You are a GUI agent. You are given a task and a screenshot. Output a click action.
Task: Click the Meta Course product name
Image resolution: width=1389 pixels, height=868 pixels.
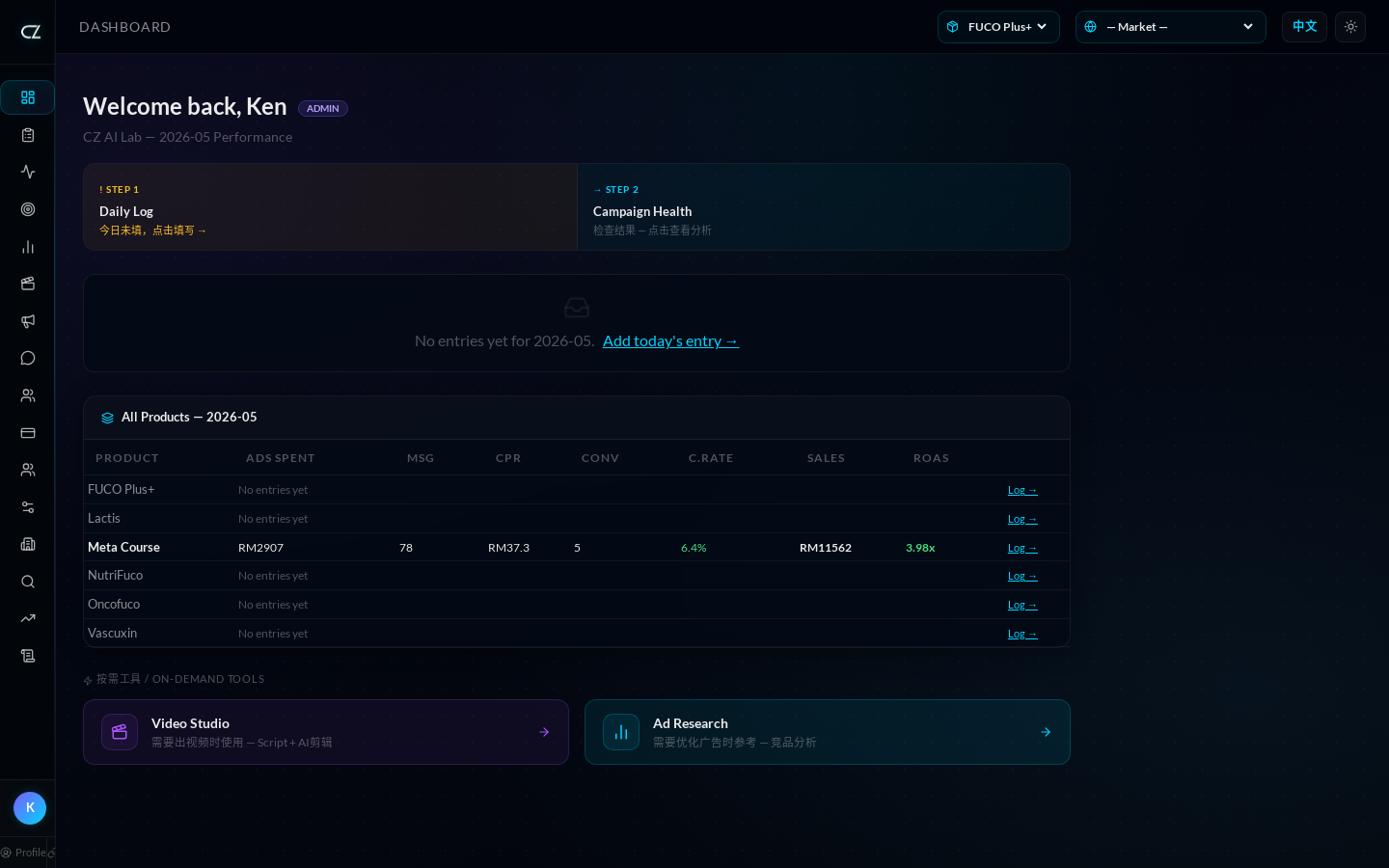(x=123, y=547)
